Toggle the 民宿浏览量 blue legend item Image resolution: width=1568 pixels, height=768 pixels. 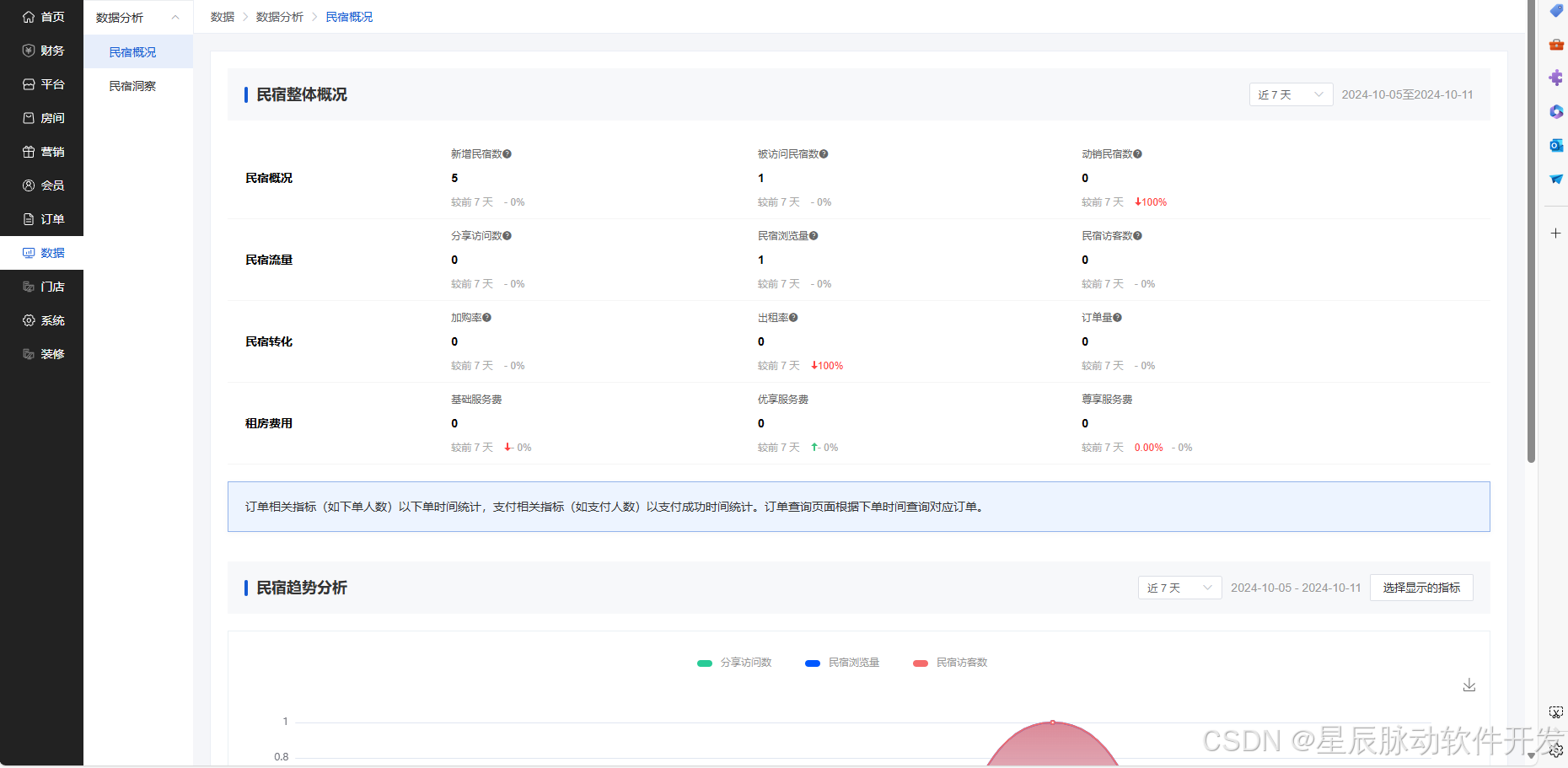pyautogui.click(x=842, y=663)
